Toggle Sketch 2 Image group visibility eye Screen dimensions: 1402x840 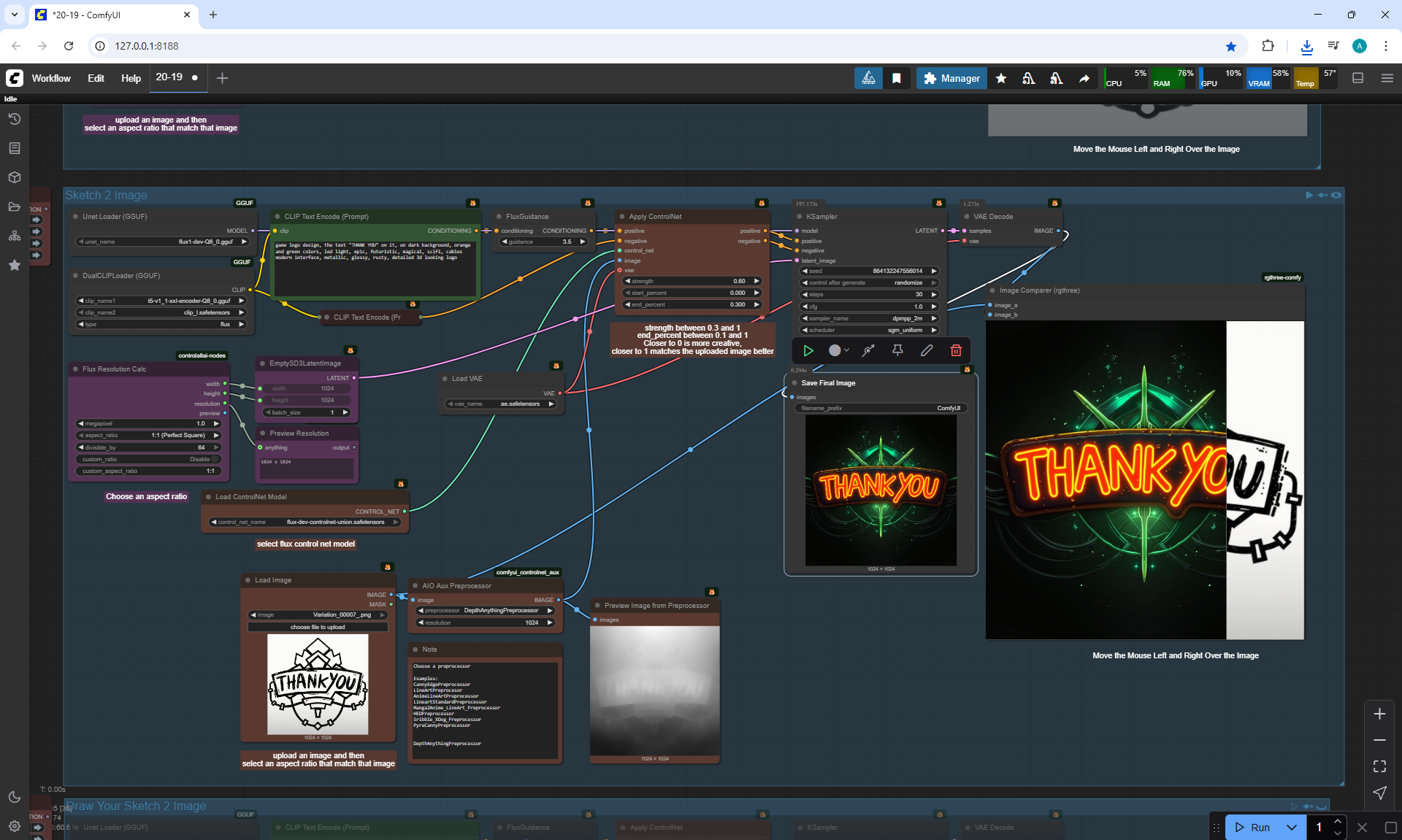click(x=1336, y=195)
